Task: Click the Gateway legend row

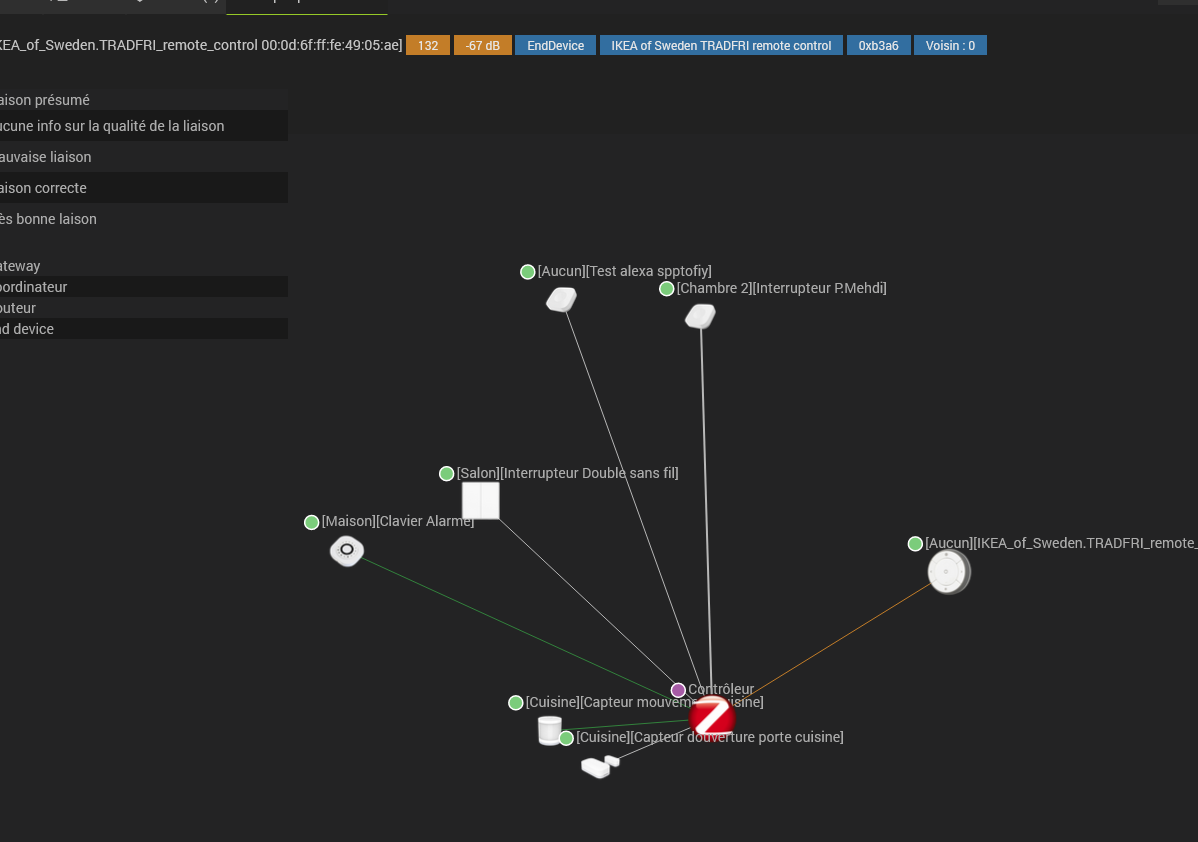Action: pos(144,266)
